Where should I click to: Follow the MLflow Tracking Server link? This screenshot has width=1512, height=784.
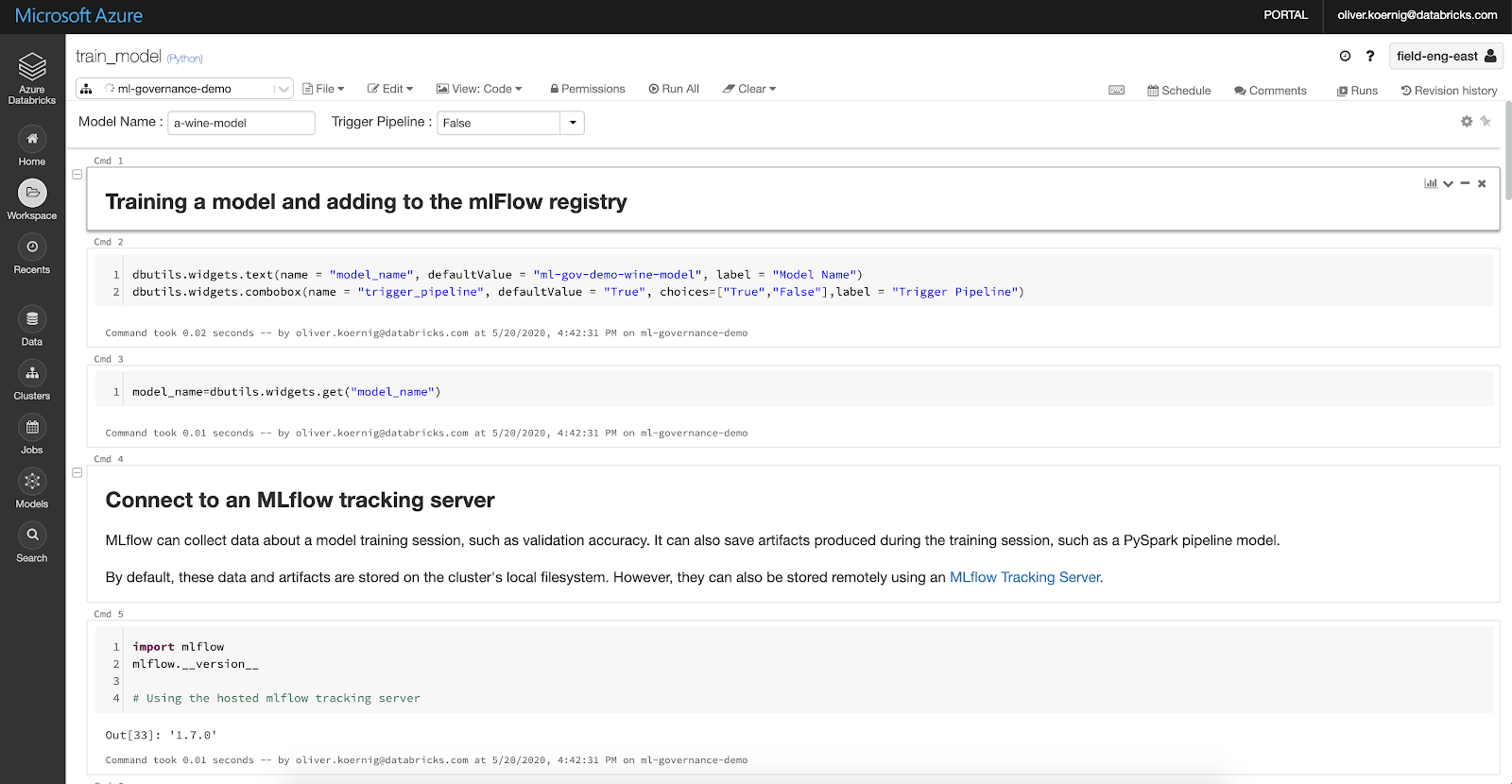tap(1025, 577)
